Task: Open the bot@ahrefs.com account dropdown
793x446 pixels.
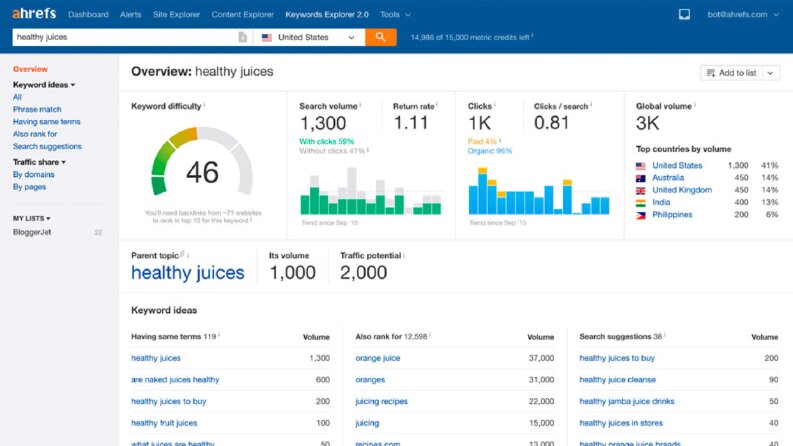Action: (x=742, y=15)
